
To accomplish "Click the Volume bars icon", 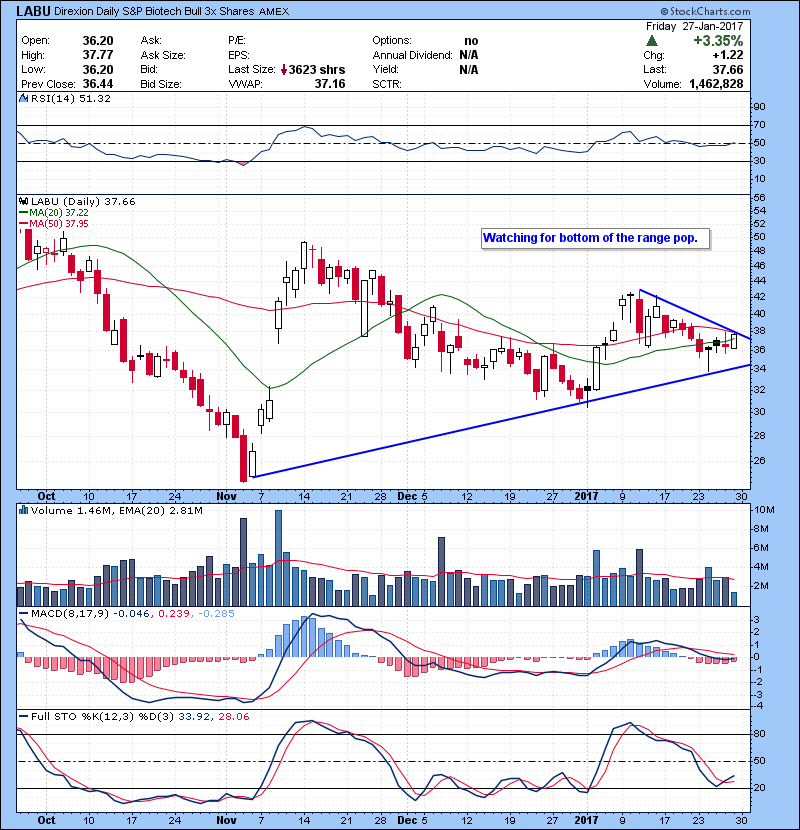I will click(x=23, y=510).
